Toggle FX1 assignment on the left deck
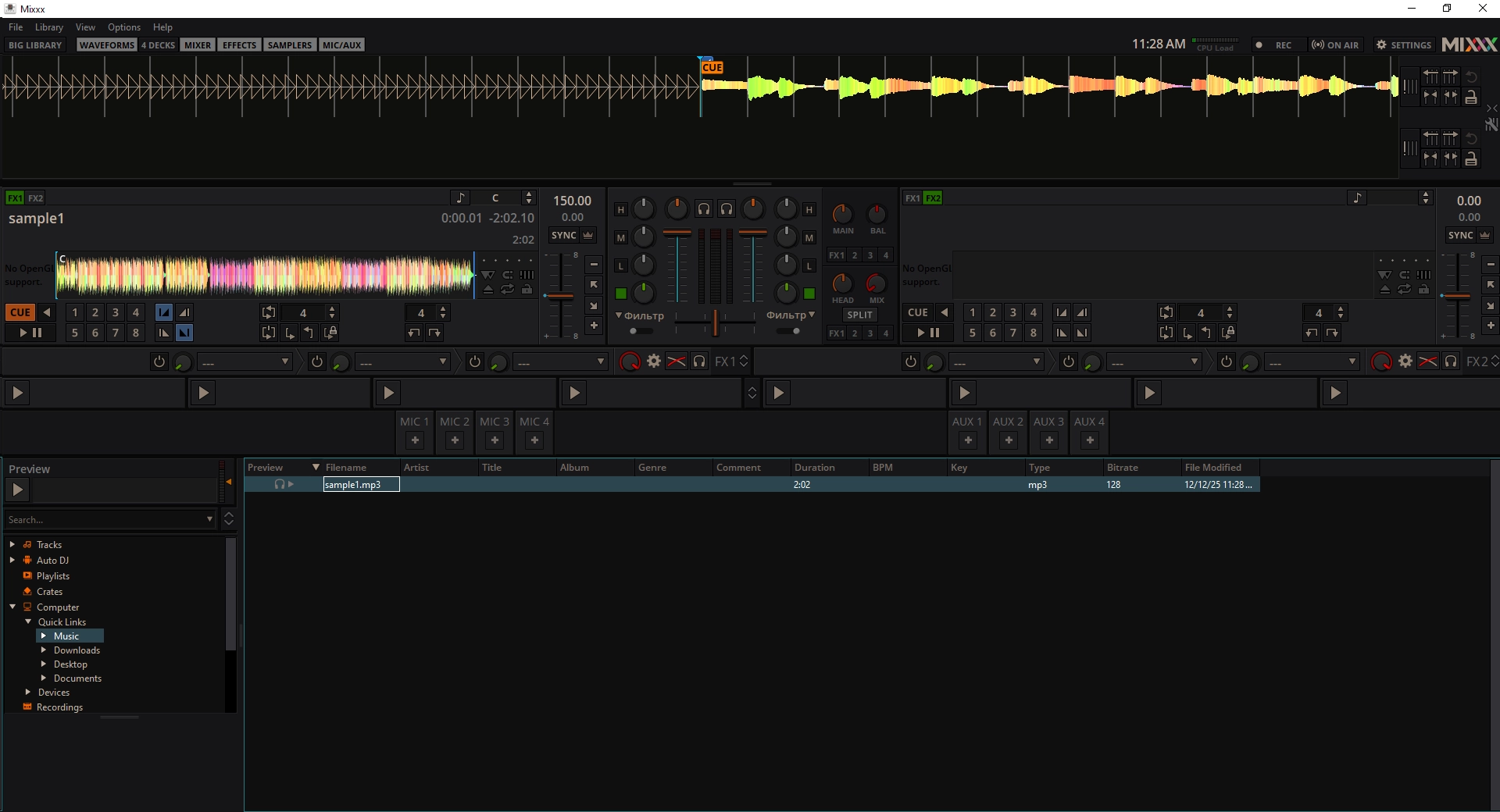Image resolution: width=1500 pixels, height=812 pixels. coord(14,198)
